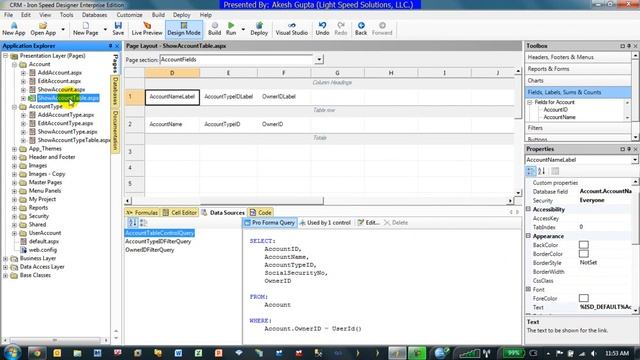This screenshot has width=640, height=360.
Task: Toggle Design Mode in the toolbar
Action: [184, 29]
